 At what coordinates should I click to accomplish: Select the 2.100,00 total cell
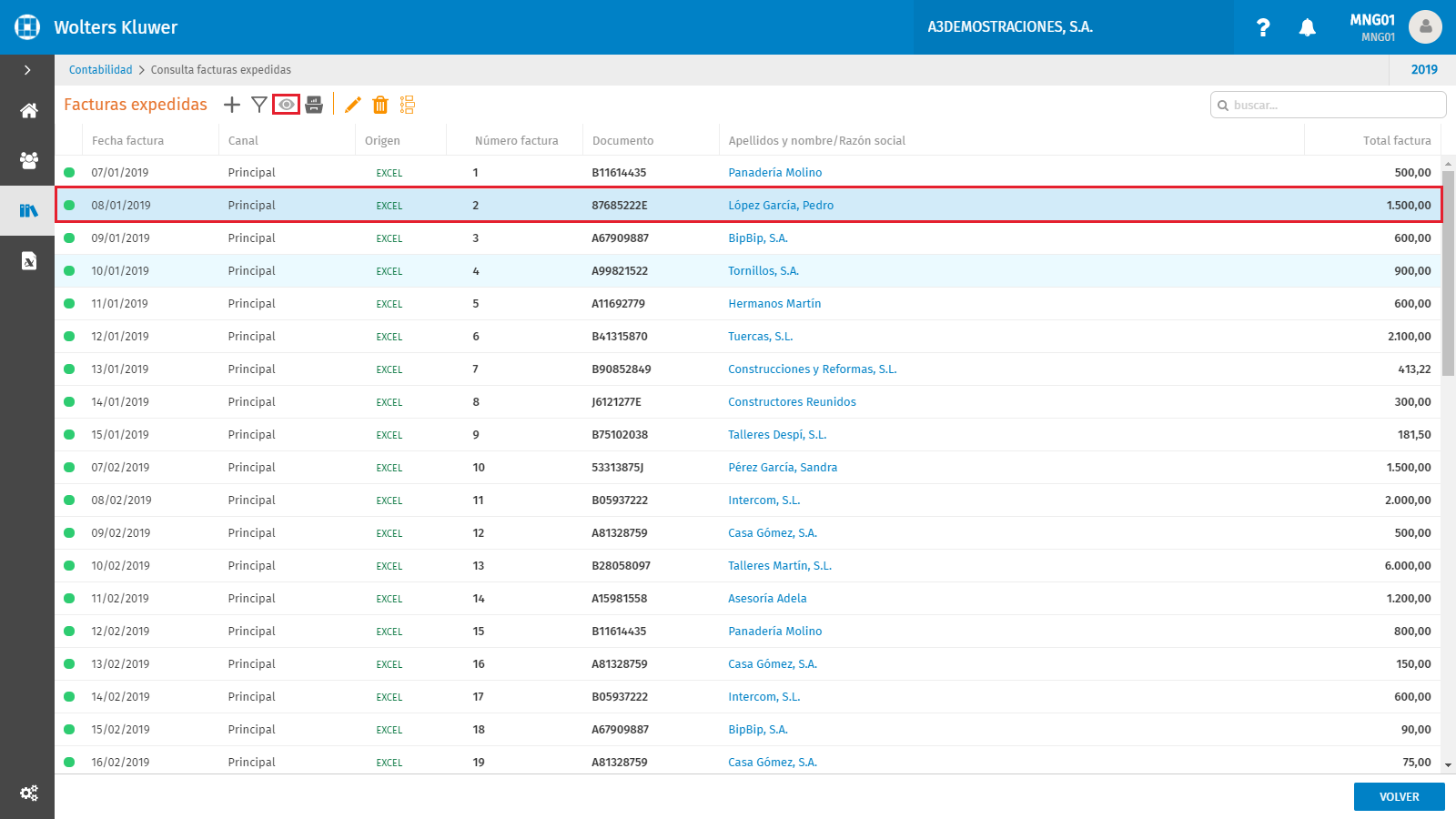[1410, 336]
